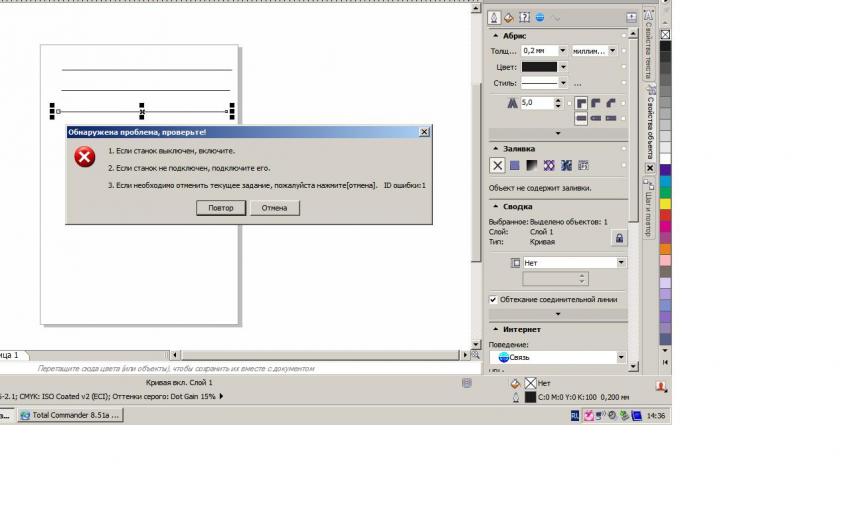Open the outline width 0,2 мм dropdown
The width and height of the screenshot is (850, 510).
[x=563, y=50]
